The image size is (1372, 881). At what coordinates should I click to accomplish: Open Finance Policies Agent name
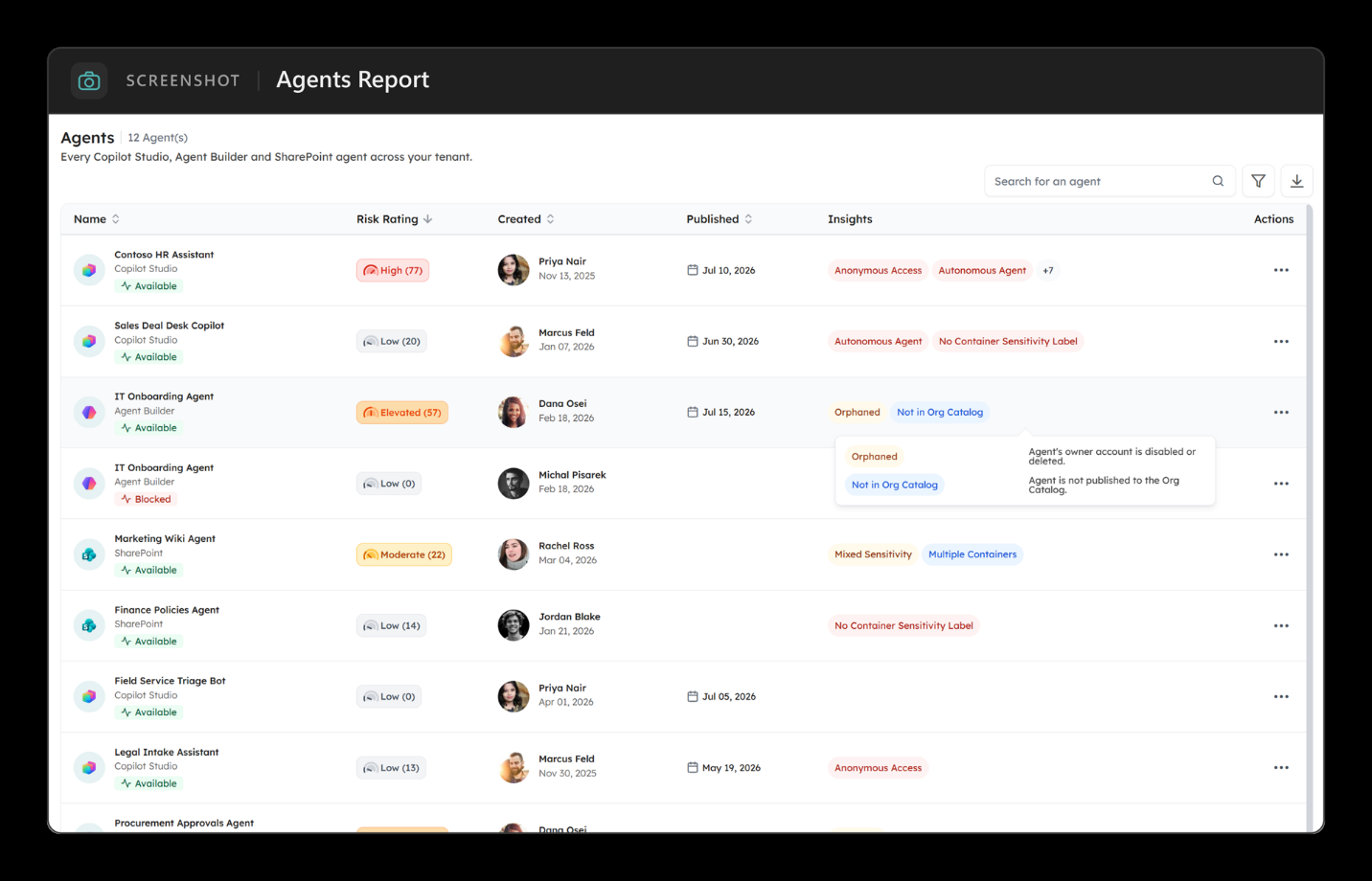[167, 609]
